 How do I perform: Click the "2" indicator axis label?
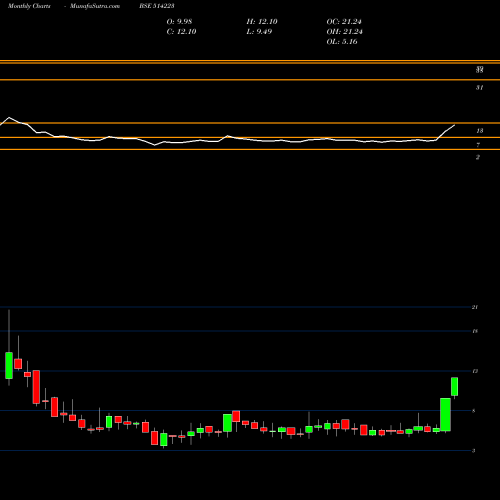(478, 157)
